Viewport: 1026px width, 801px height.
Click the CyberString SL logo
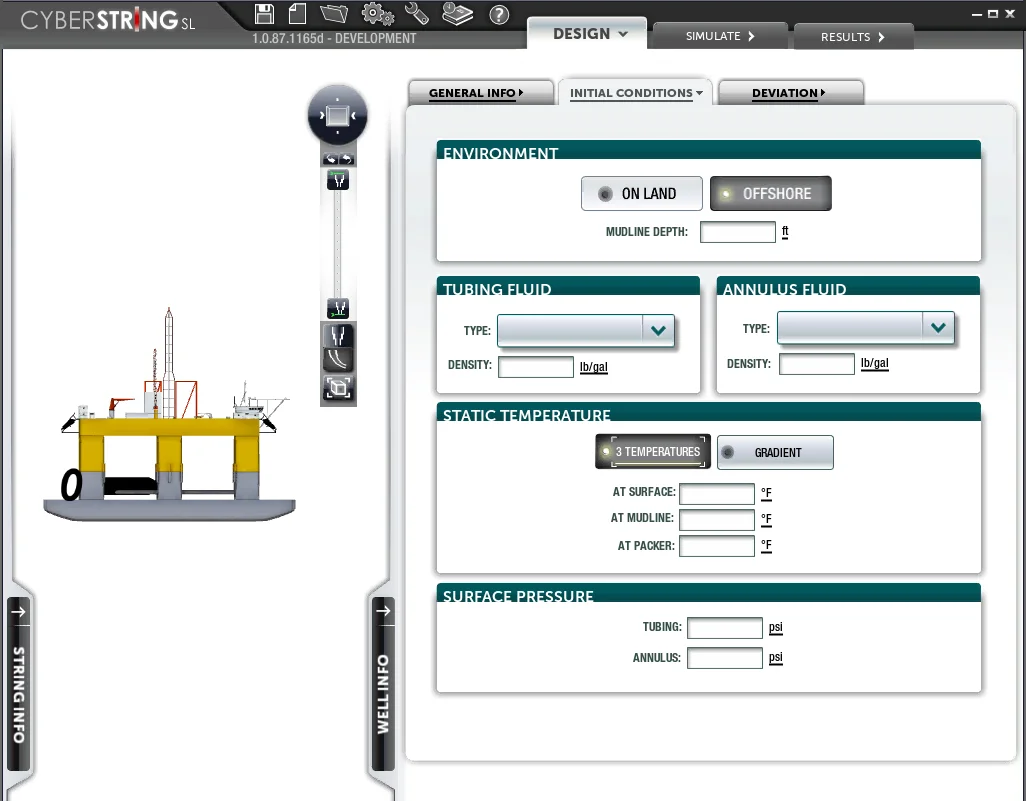[x=108, y=20]
